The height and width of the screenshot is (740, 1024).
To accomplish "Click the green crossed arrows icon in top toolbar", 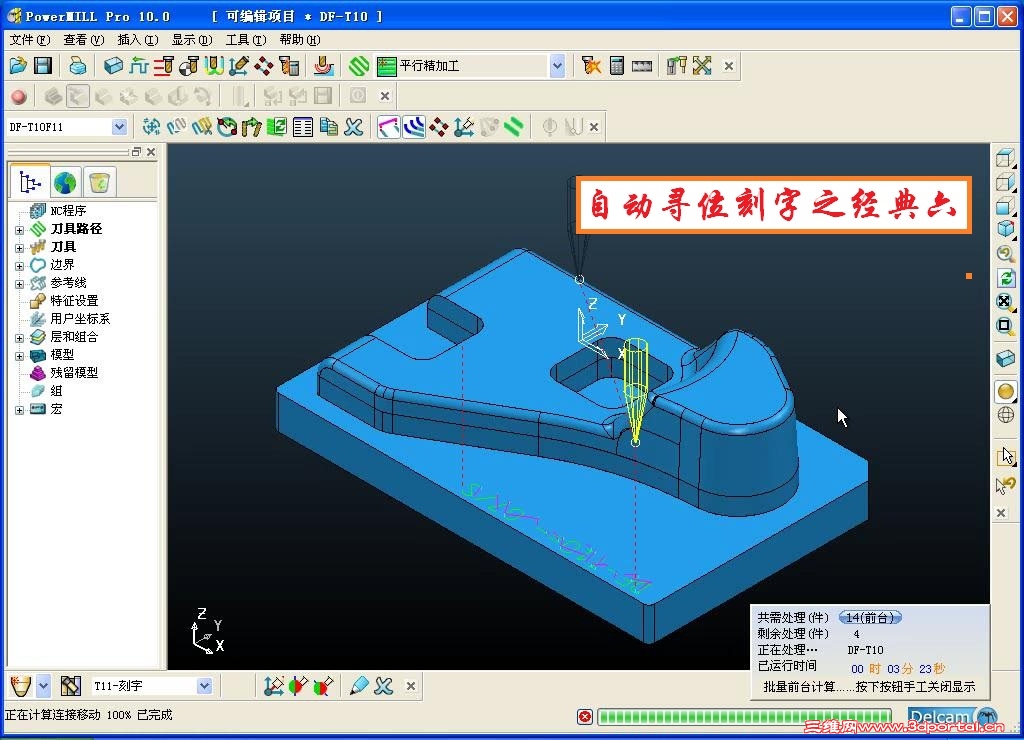I will pos(702,65).
